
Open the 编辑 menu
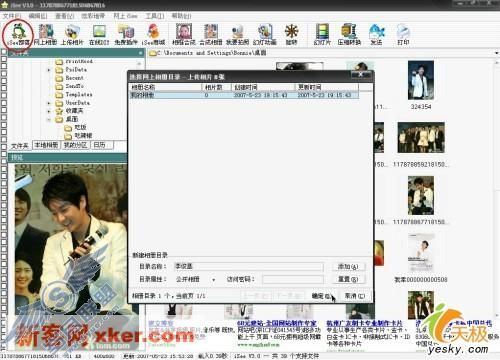click(38, 16)
